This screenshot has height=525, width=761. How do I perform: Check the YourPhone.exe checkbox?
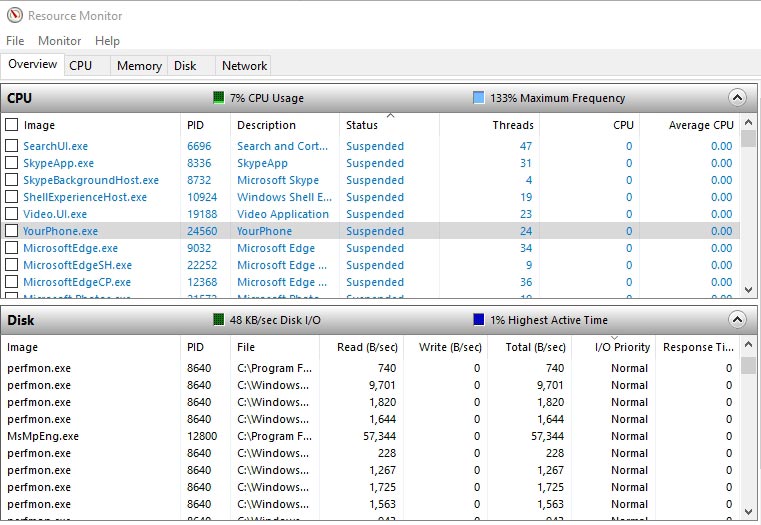pos(12,230)
